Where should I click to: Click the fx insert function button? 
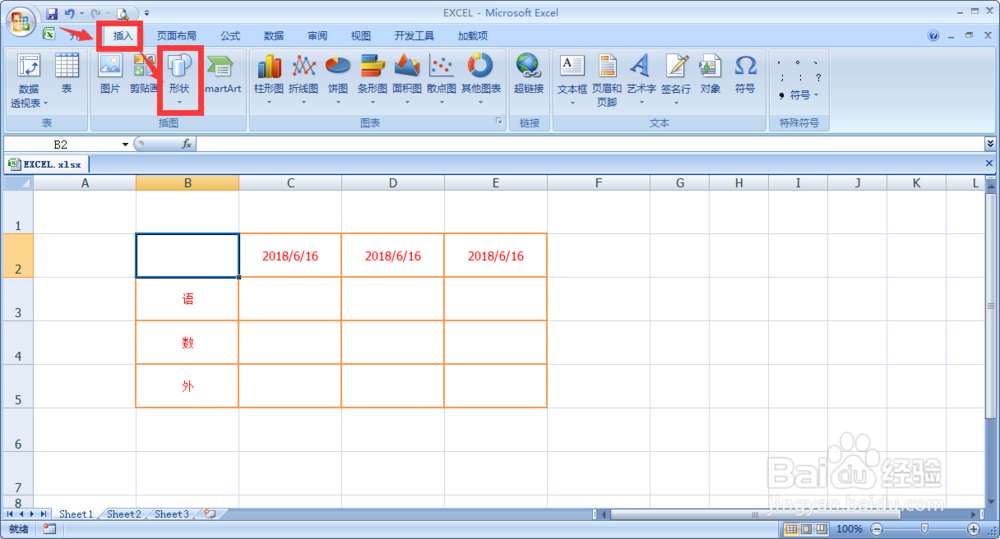pos(186,144)
